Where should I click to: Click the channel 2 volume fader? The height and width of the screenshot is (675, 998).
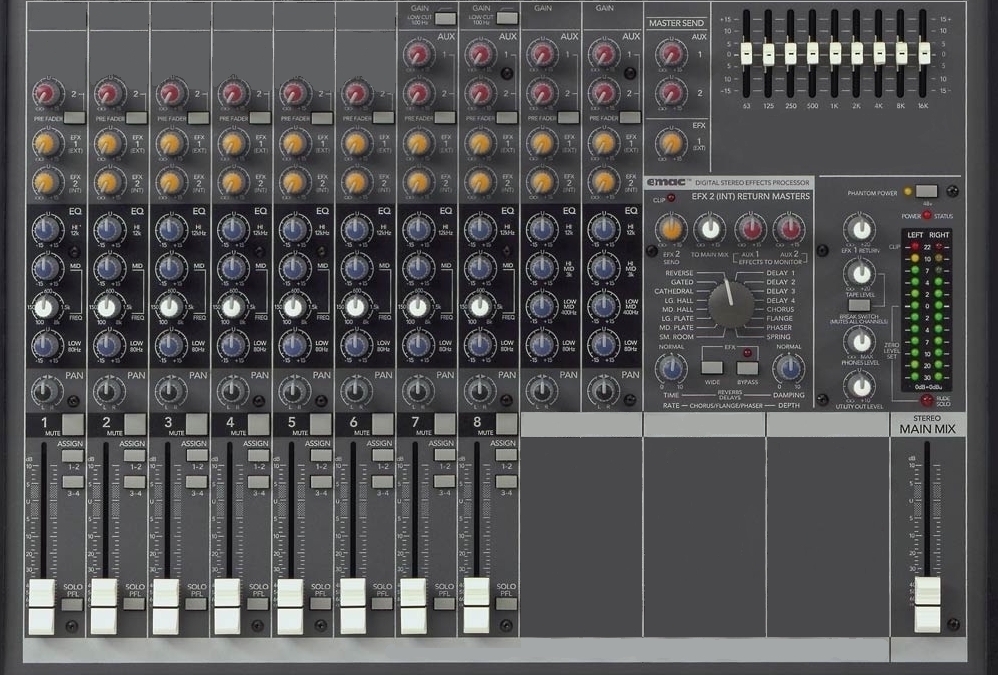tap(103, 605)
